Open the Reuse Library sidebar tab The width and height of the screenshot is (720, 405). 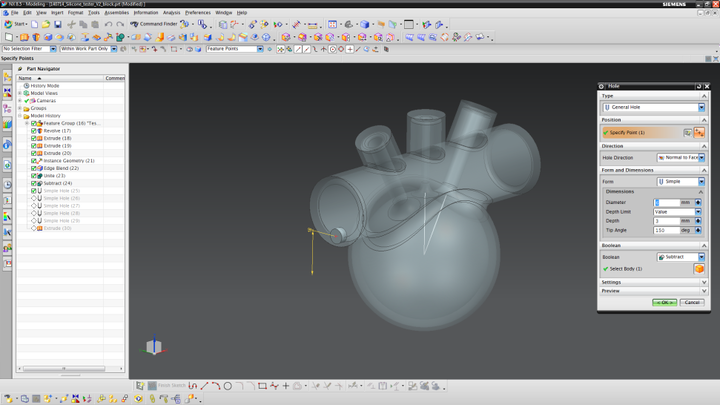(7, 124)
